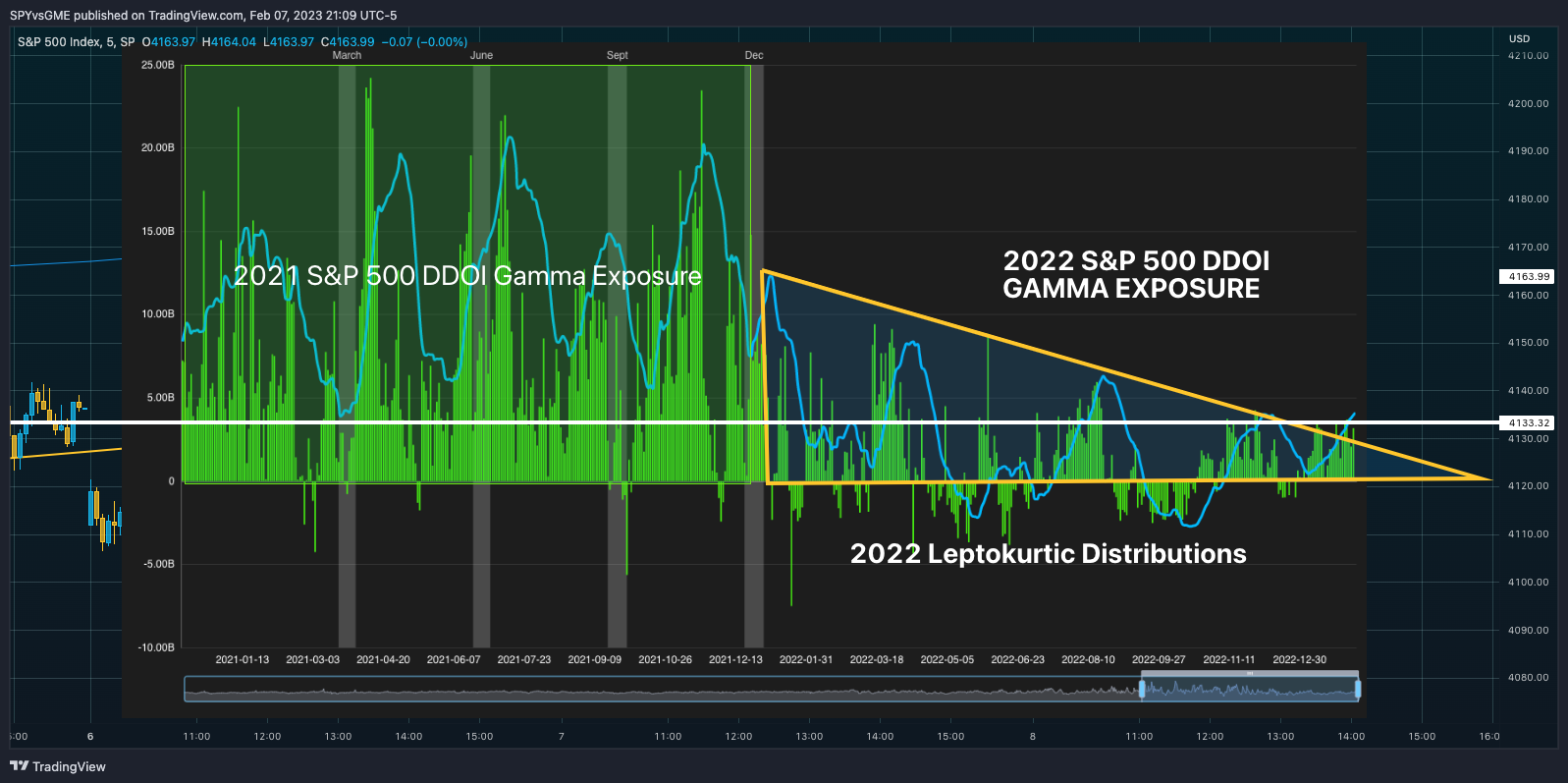Click the 4100.00 price axis label

[1529, 583]
